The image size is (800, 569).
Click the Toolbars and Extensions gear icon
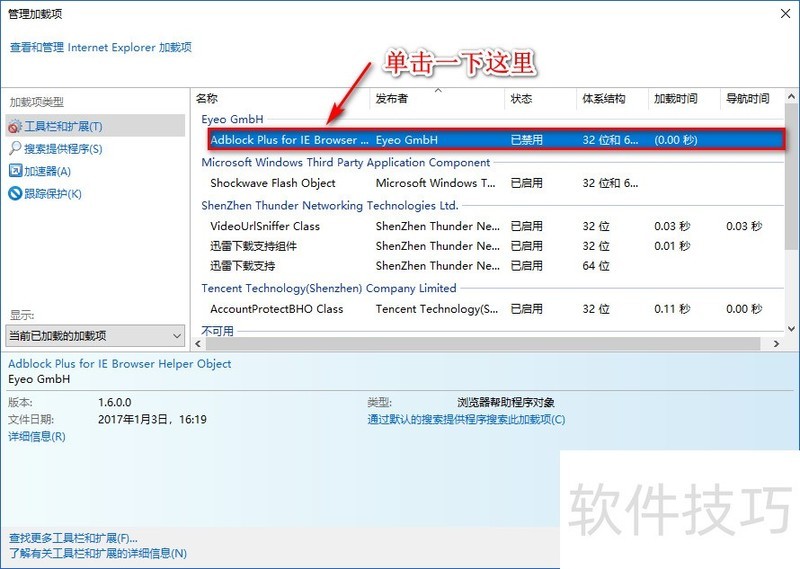(x=15, y=126)
